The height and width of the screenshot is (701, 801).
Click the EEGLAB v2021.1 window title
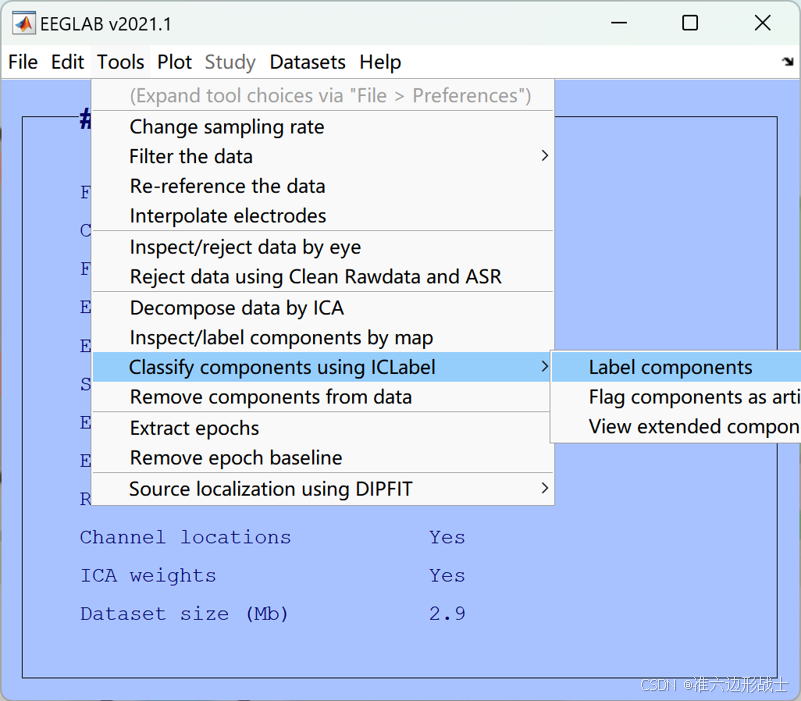(105, 24)
